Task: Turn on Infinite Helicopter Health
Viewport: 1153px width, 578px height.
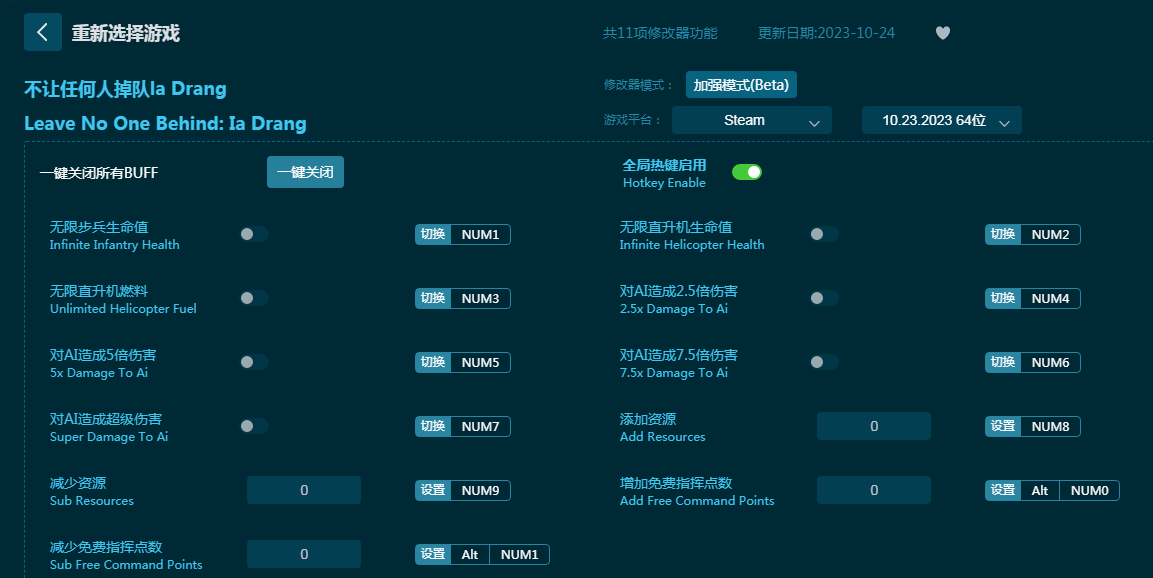Action: pos(824,234)
